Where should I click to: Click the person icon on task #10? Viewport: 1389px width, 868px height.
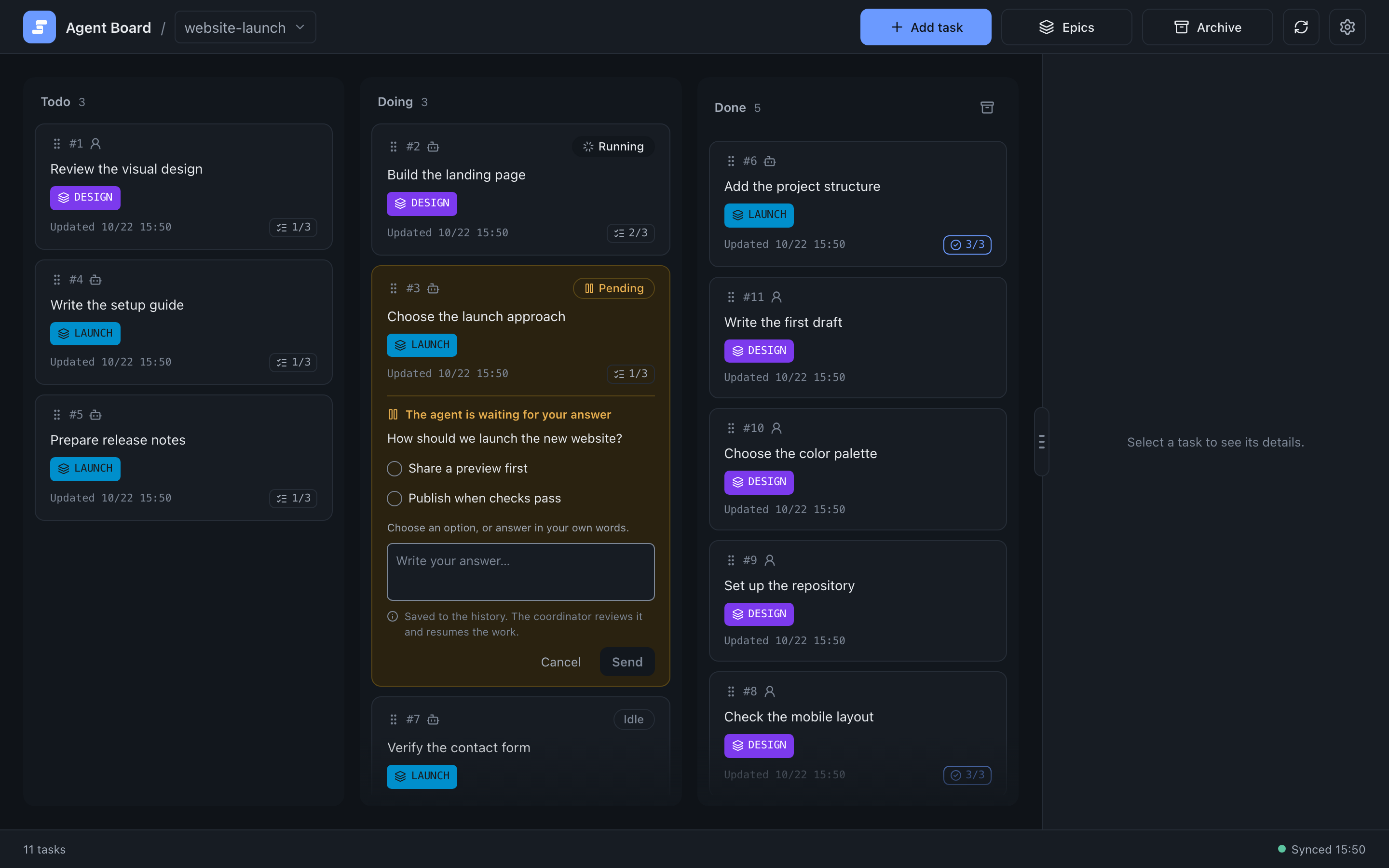[x=776, y=428]
